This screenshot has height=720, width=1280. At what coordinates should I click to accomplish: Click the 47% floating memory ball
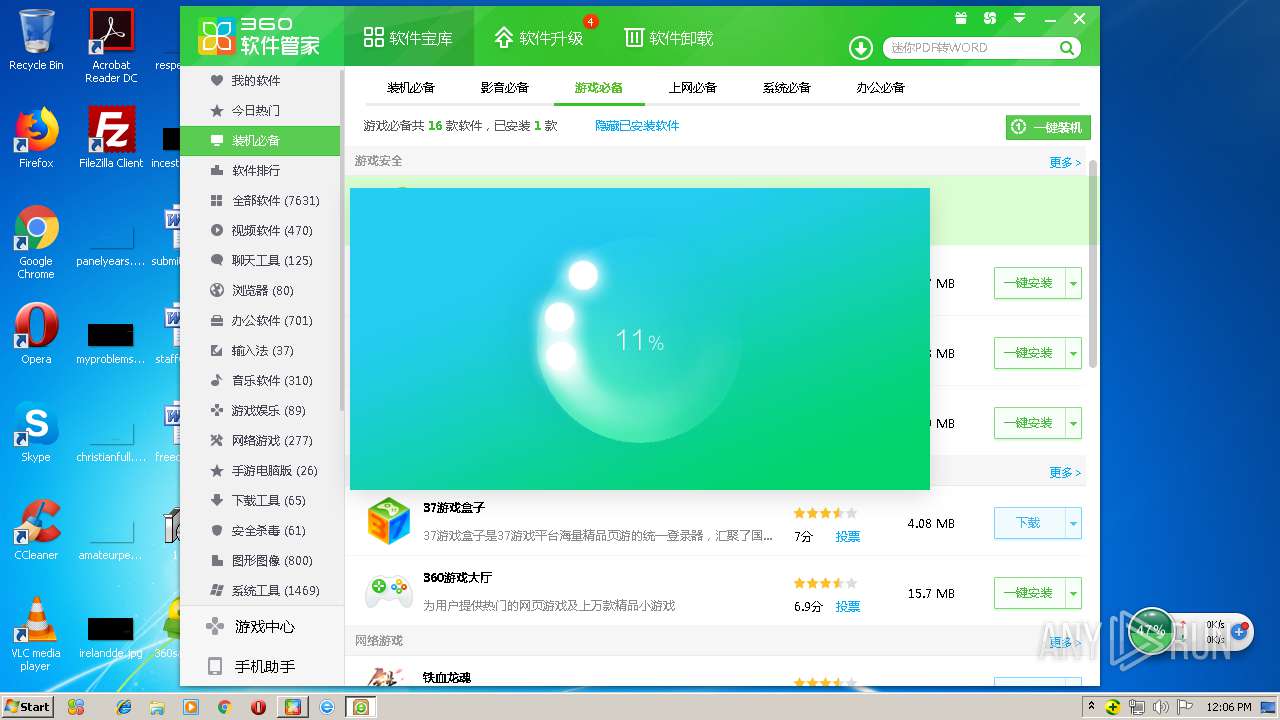[x=1151, y=631]
